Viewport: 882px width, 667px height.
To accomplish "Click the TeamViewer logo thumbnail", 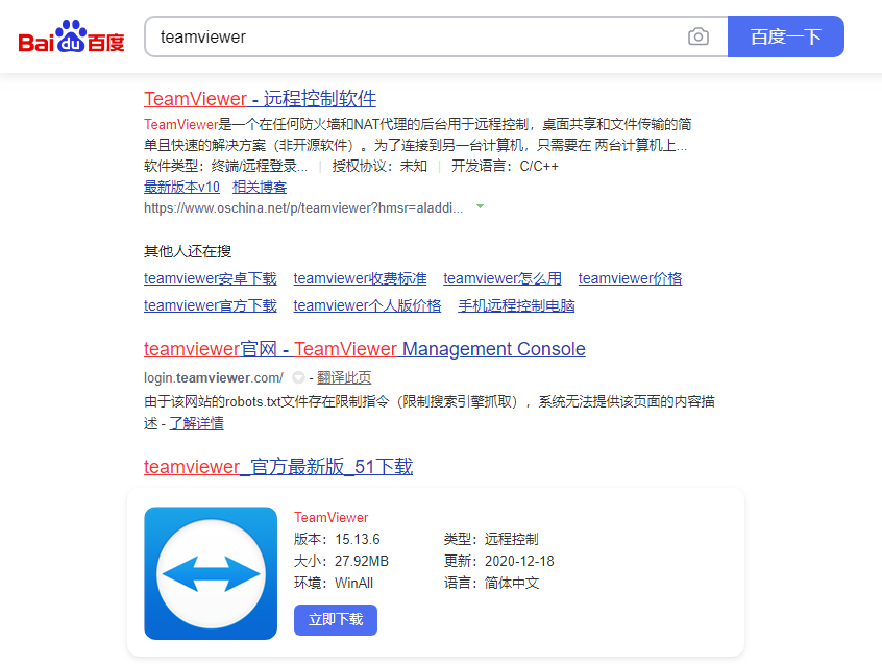I will click(210, 574).
